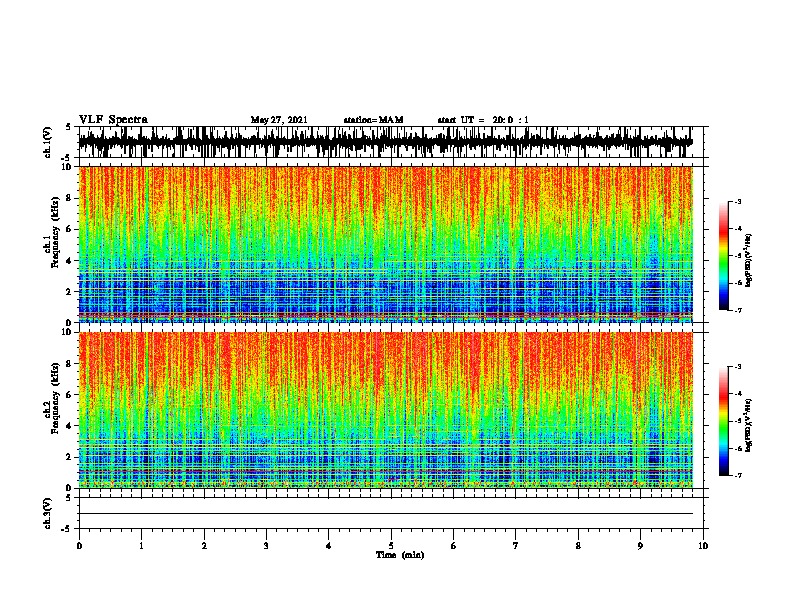Click the flat ch.3 voltage trace line

(x=386, y=514)
